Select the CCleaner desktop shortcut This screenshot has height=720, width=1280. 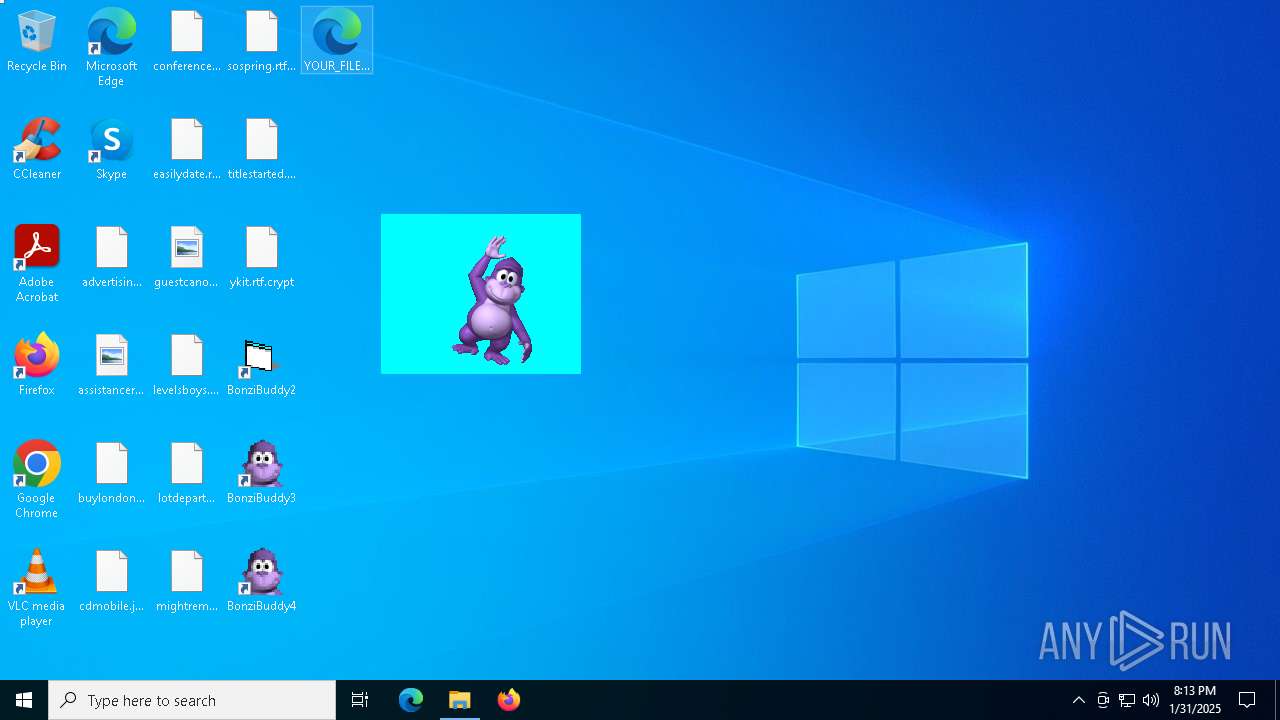click(x=37, y=149)
